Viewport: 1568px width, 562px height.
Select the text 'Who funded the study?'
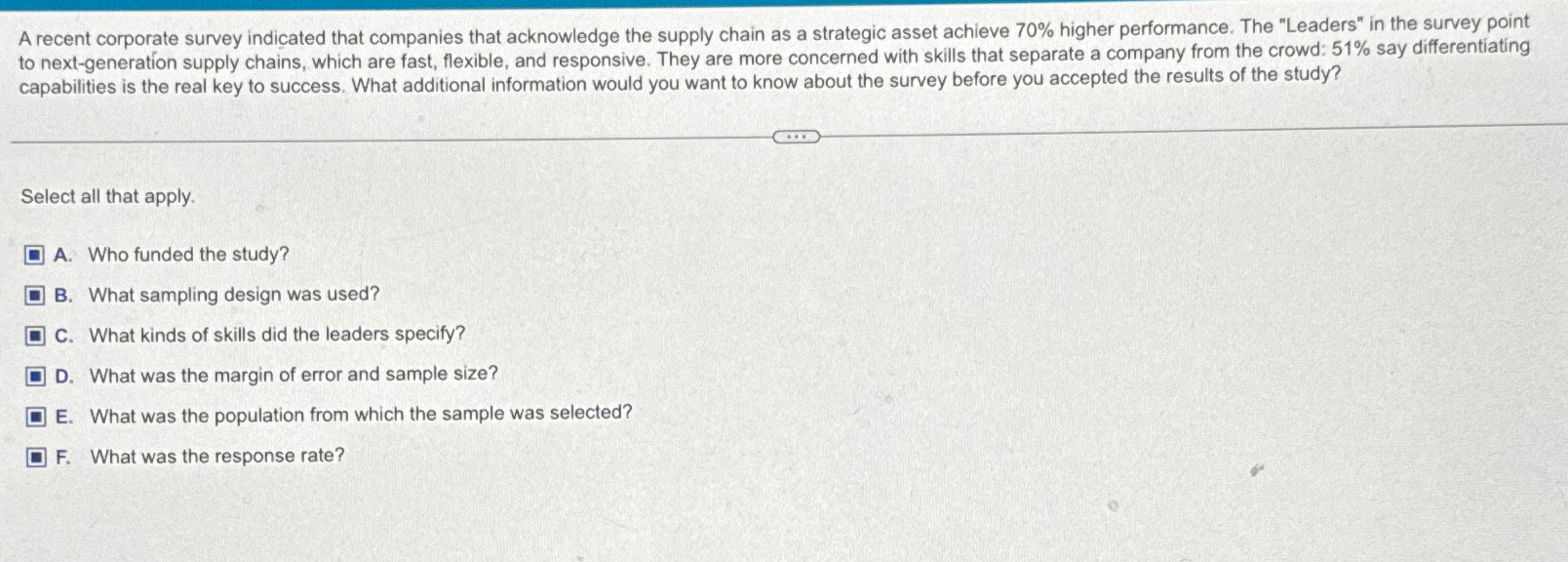point(188,255)
